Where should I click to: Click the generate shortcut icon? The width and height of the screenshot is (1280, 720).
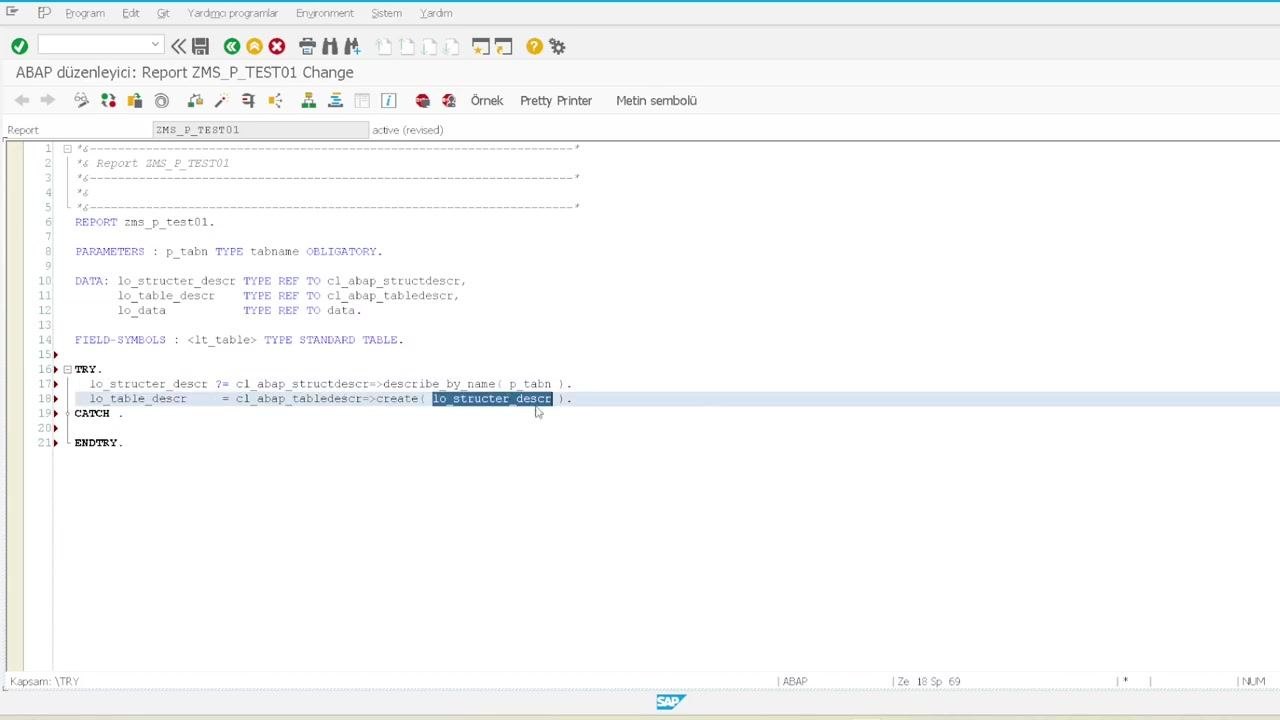point(503,46)
